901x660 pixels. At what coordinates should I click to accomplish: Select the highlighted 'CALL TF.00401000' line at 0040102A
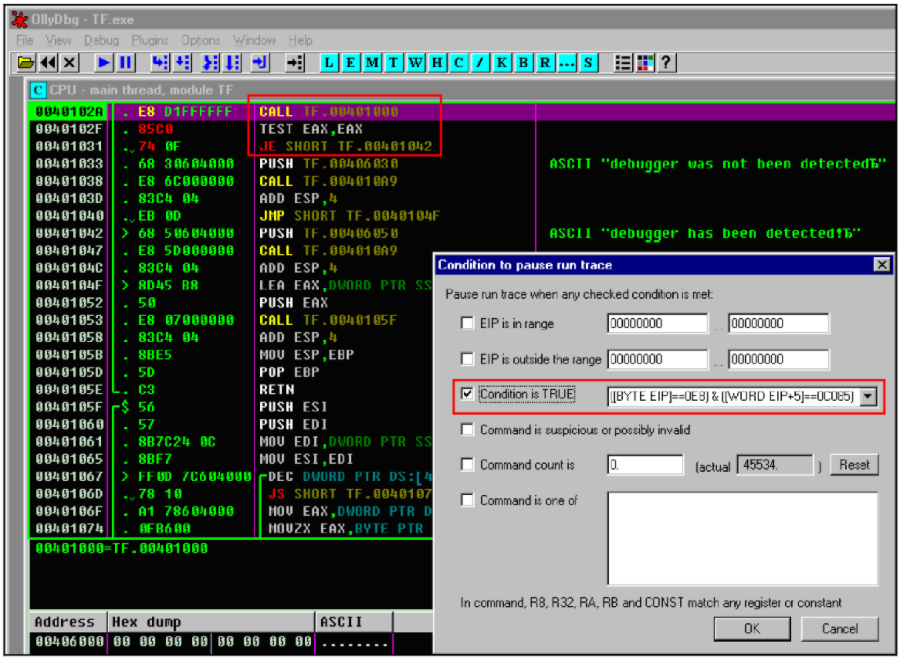(x=461, y=111)
